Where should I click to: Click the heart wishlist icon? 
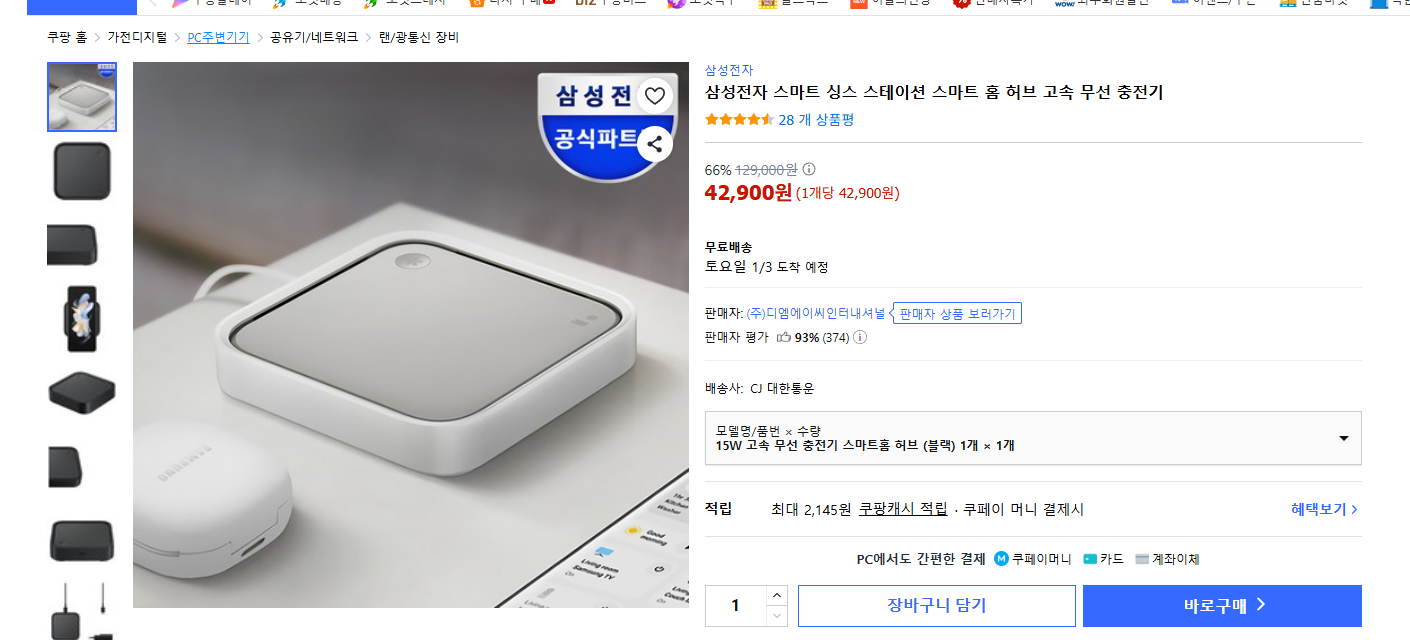[x=654, y=96]
